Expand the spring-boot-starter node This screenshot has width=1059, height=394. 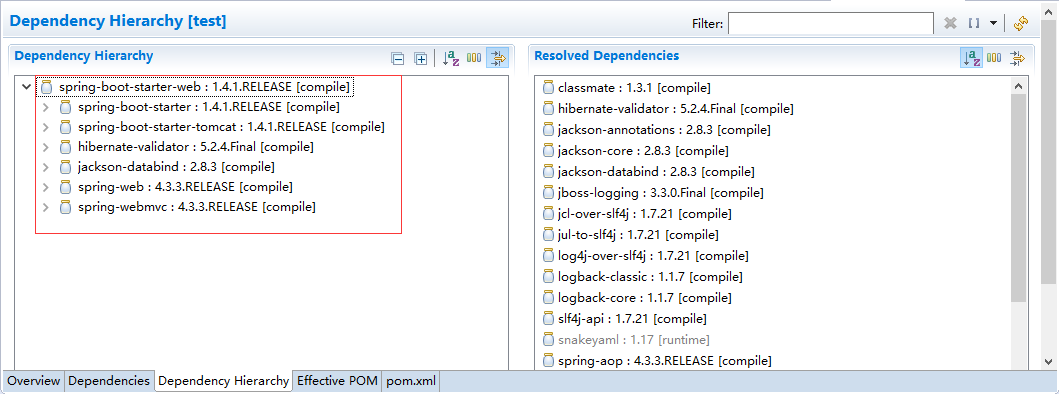pos(45,107)
